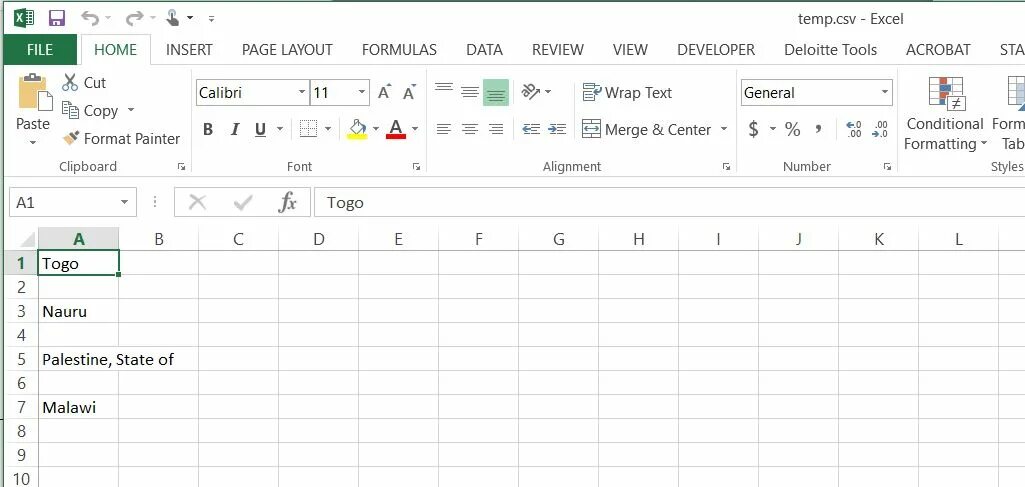Click the Increase Decimal icon
Viewport: 1025px width, 487px height.
pyautogui.click(x=854, y=129)
